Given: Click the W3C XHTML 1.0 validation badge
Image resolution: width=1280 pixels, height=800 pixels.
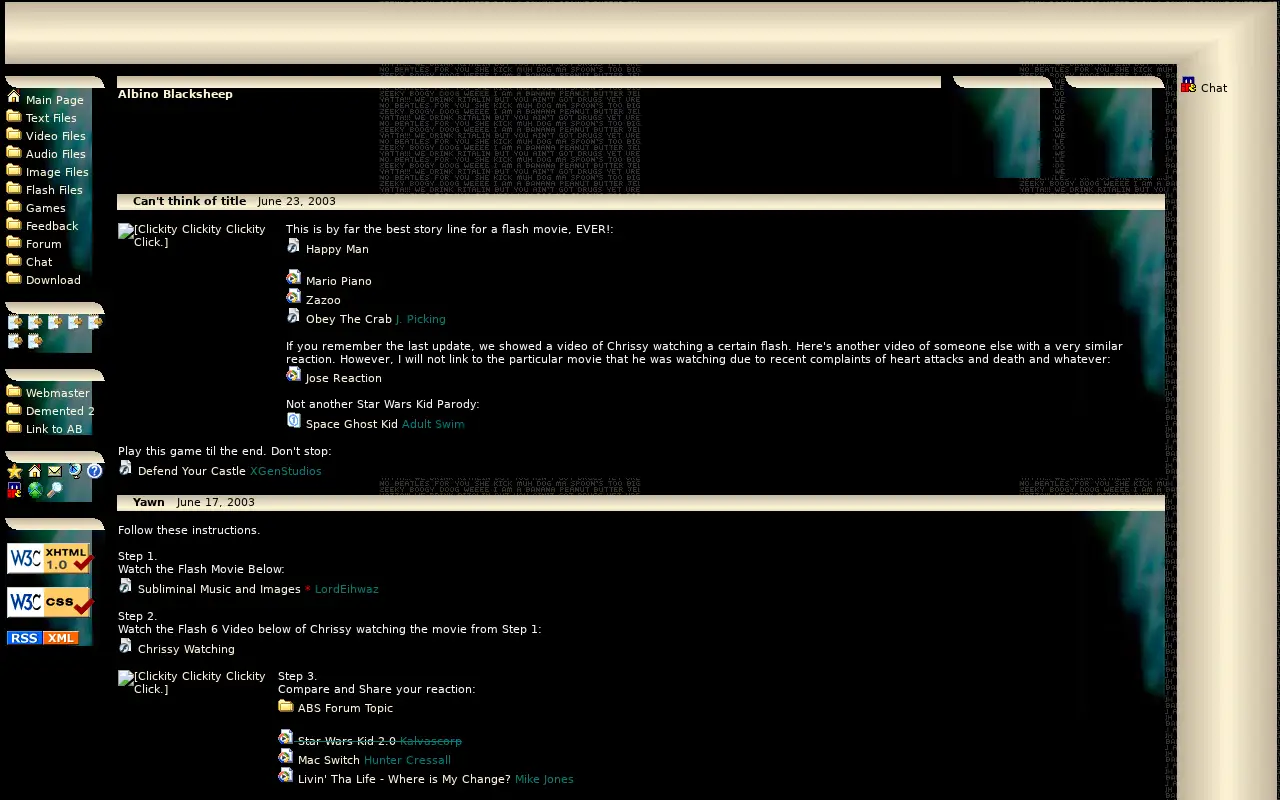Looking at the screenshot, I should (50, 559).
